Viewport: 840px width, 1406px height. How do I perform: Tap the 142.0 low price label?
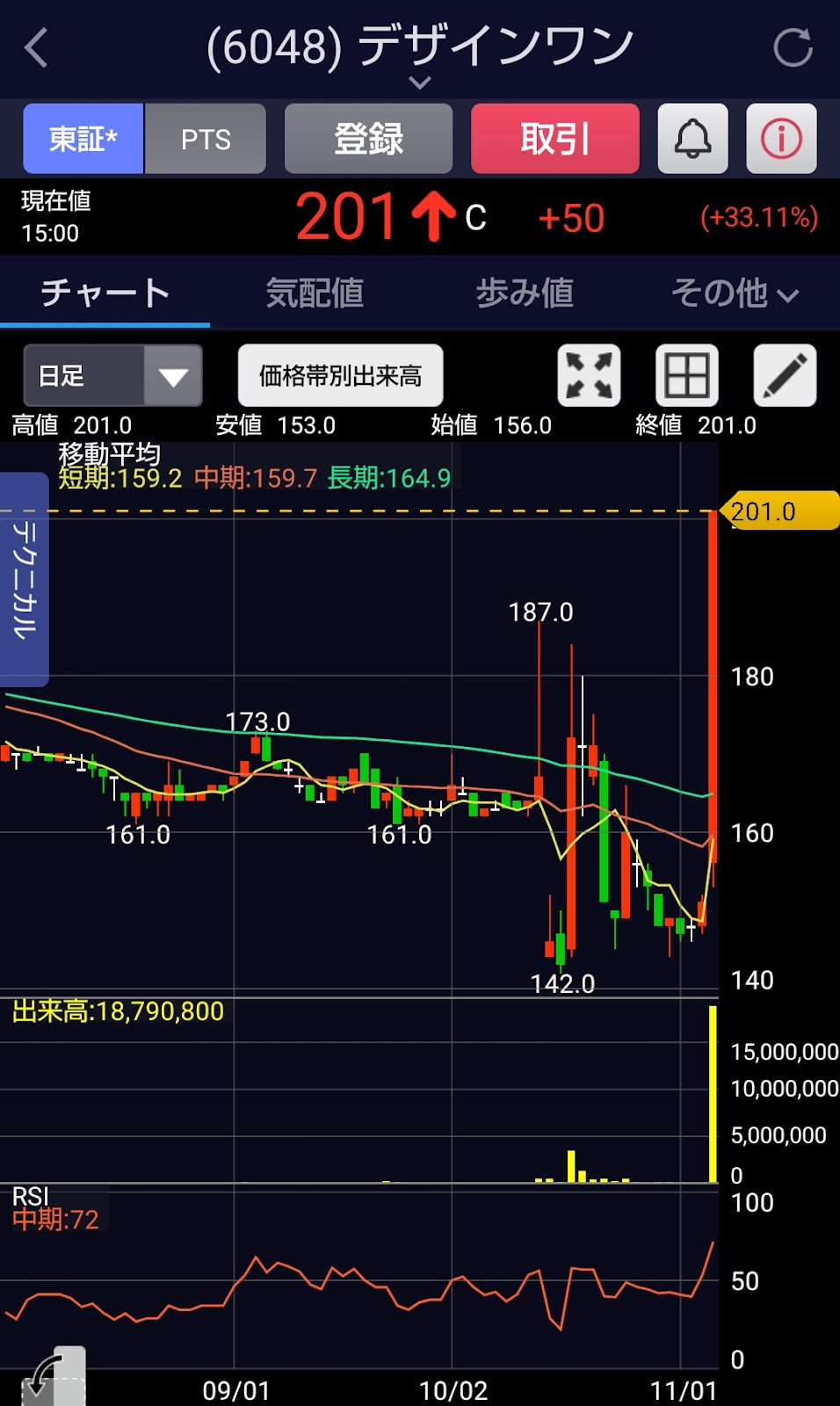tap(562, 983)
